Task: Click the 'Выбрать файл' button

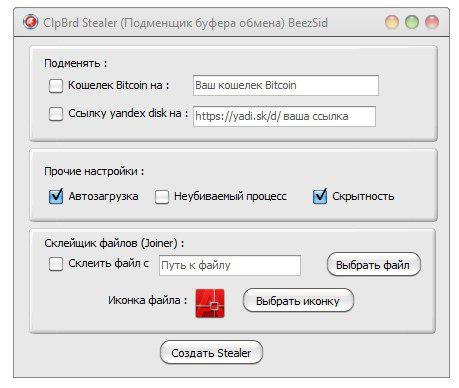Action: [x=374, y=265]
